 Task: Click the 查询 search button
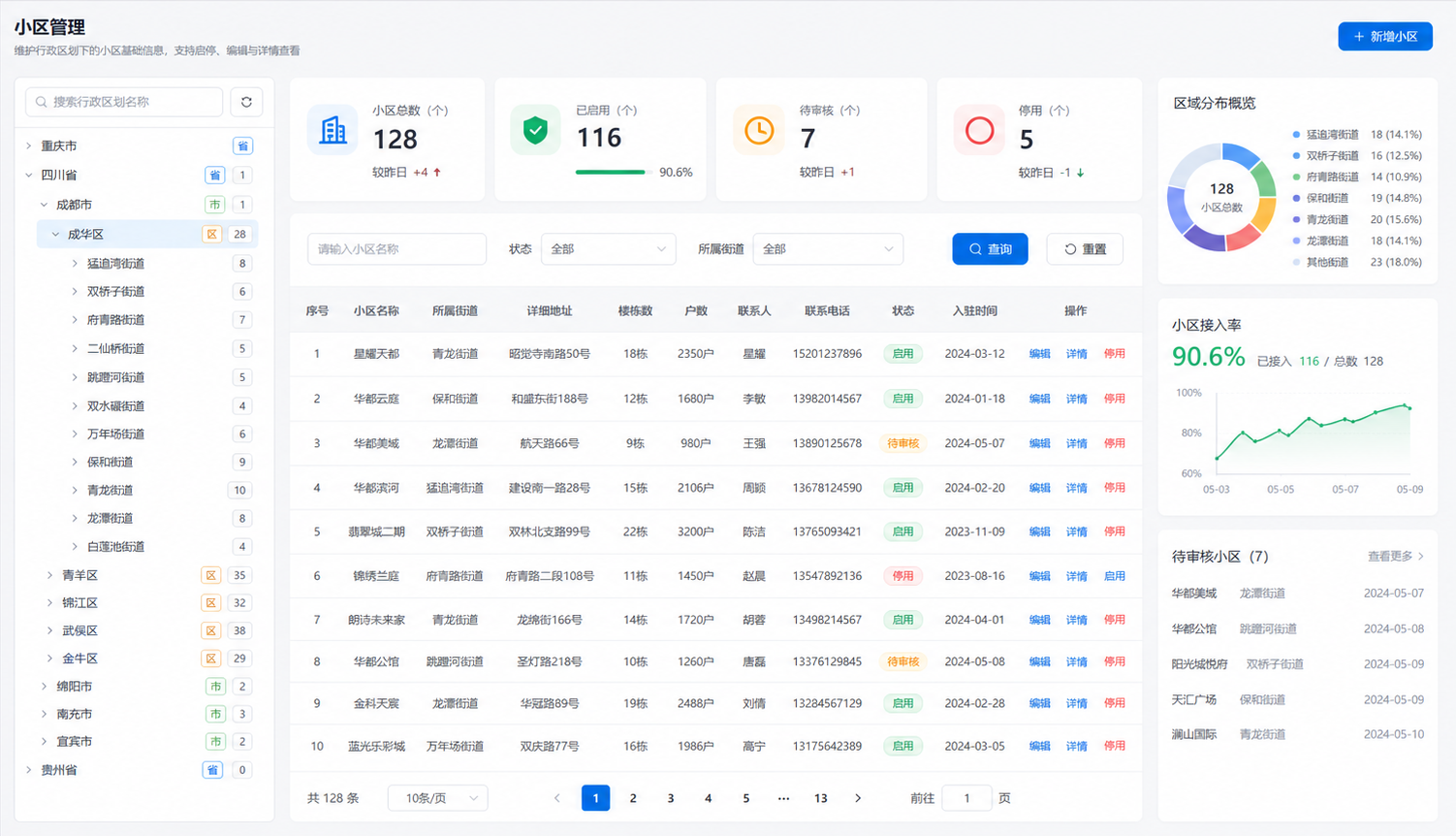coord(990,249)
